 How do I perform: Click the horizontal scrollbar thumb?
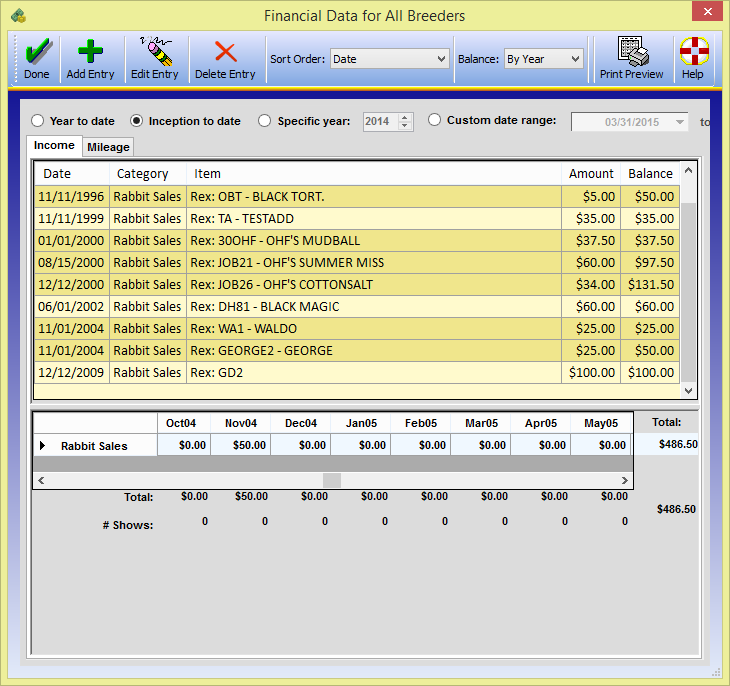pos(332,480)
